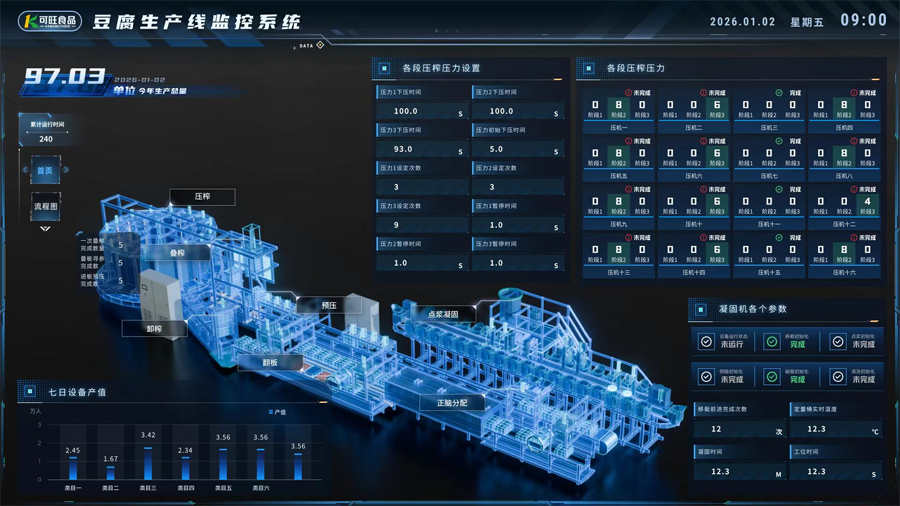Select the 正脑分配 label on the 3D model

[452, 403]
